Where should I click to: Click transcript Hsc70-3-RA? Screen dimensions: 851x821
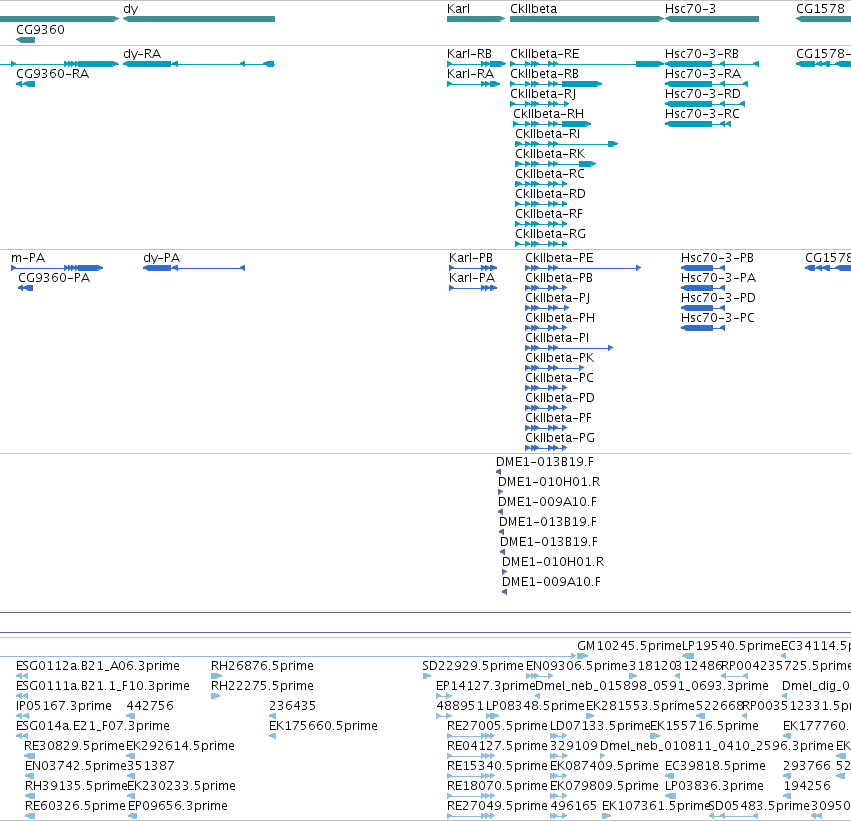706,84
